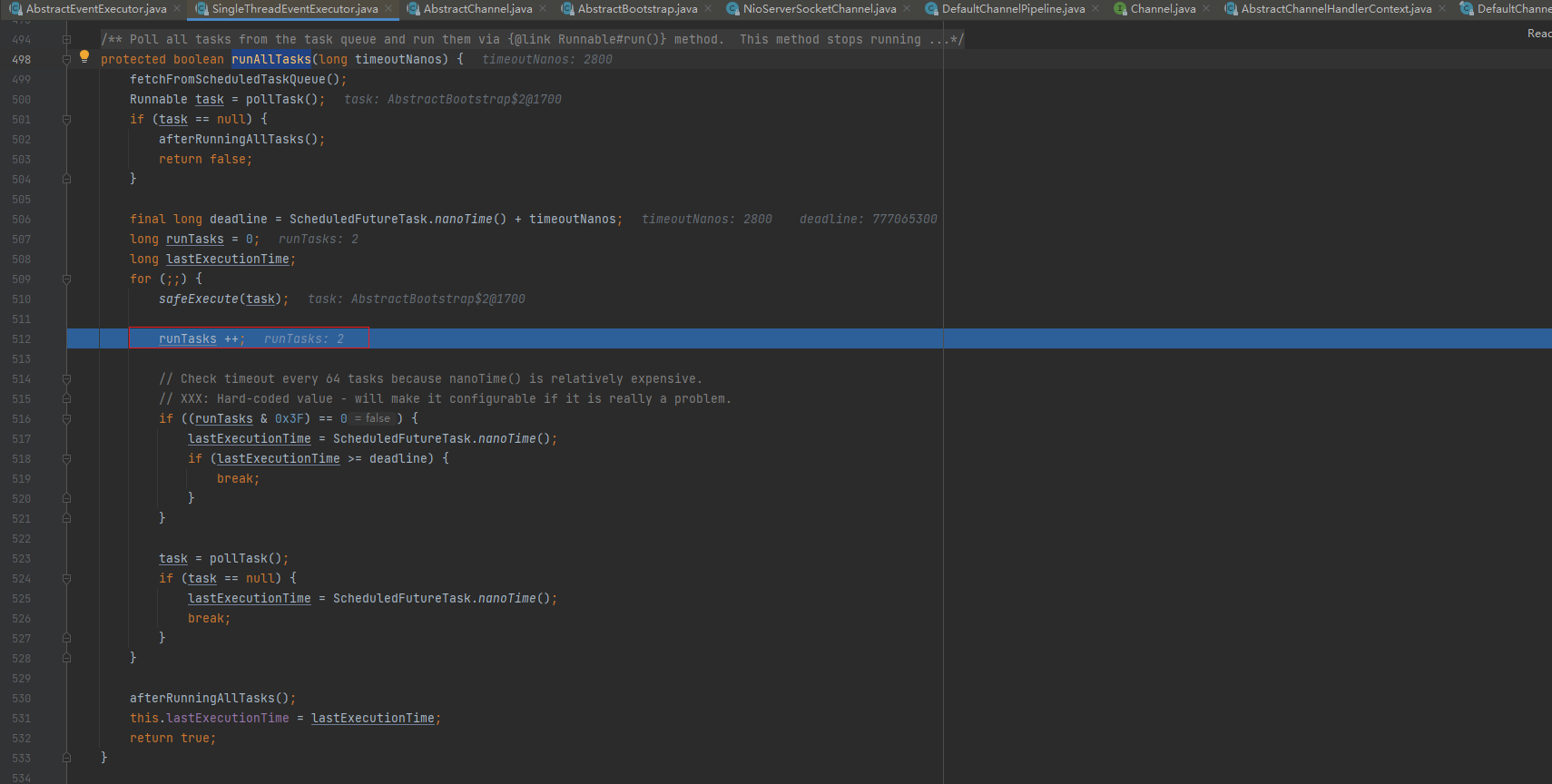Click ScheduledFutureTask.nanoTime() on line 506
Viewport: 1552px width, 784px height.
[x=398, y=220]
